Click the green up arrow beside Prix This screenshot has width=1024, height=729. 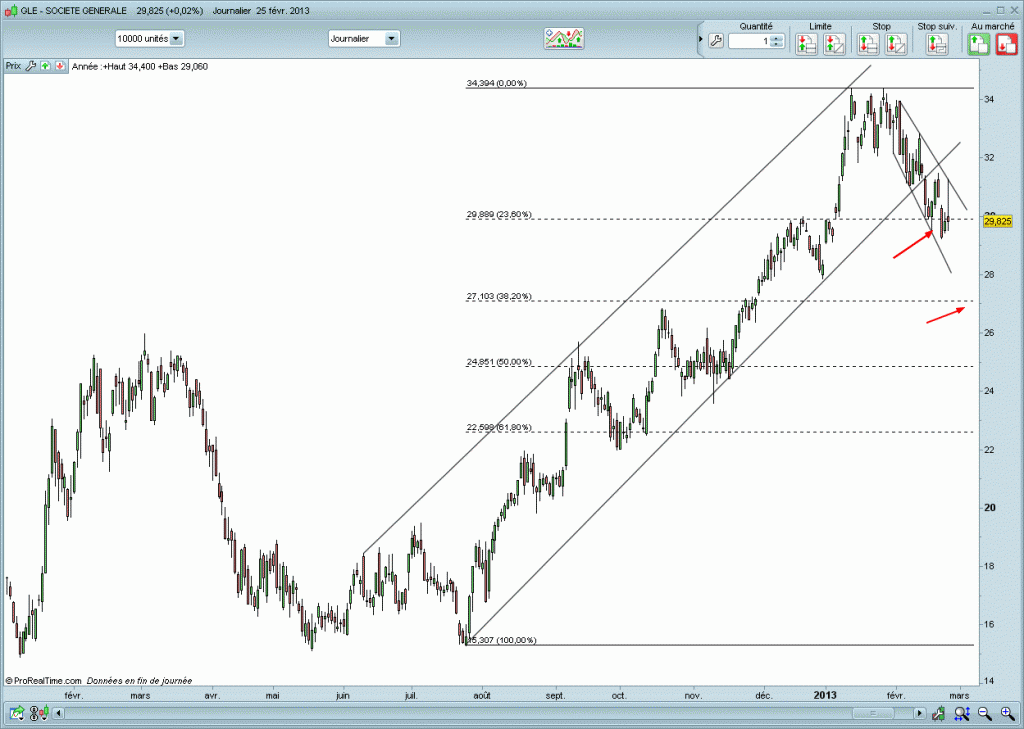coord(45,66)
